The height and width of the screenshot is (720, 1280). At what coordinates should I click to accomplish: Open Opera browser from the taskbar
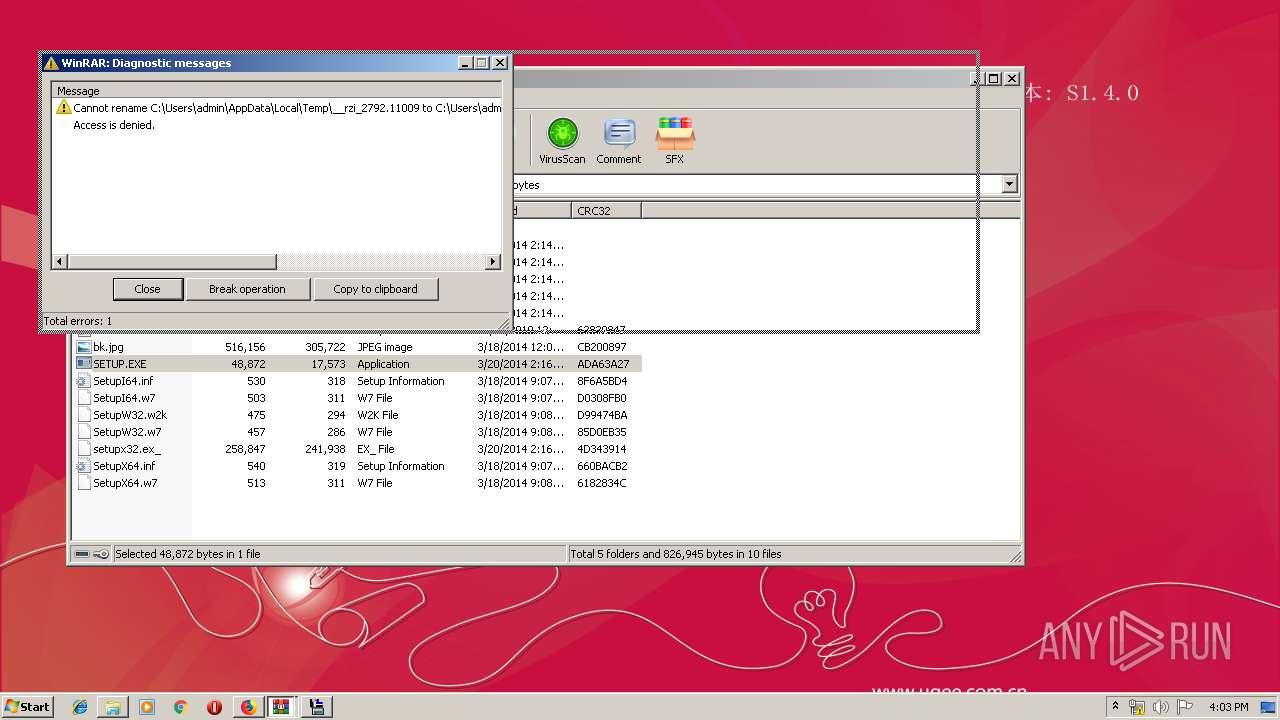tap(214, 707)
